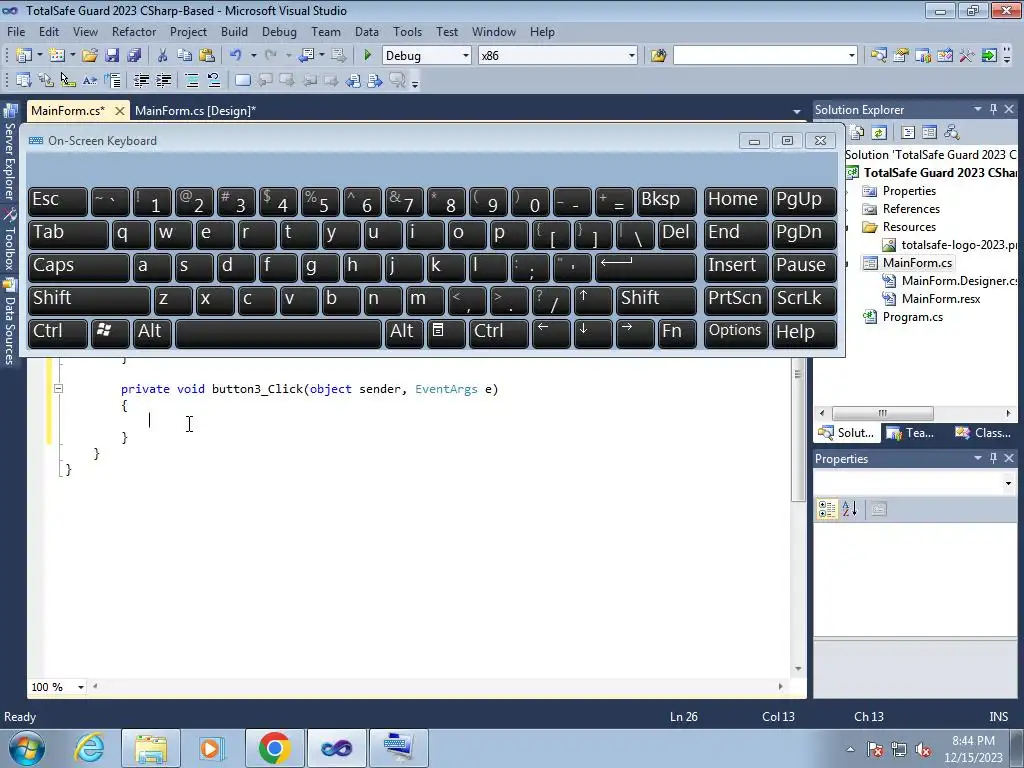This screenshot has width=1024, height=768.
Task: Comment out the selected lines icon
Action: click(x=192, y=80)
